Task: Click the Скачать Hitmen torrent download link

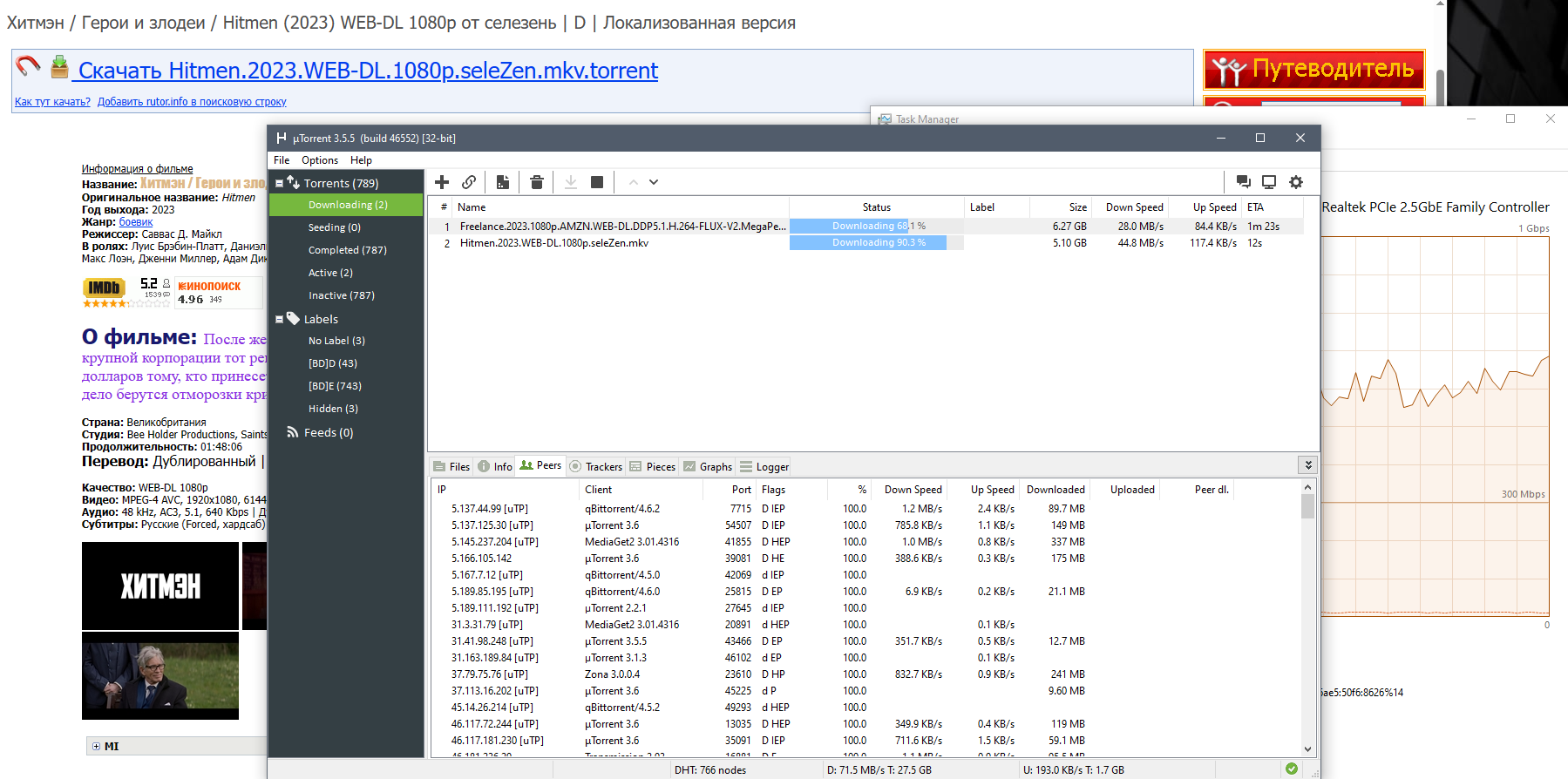Action: tap(368, 71)
